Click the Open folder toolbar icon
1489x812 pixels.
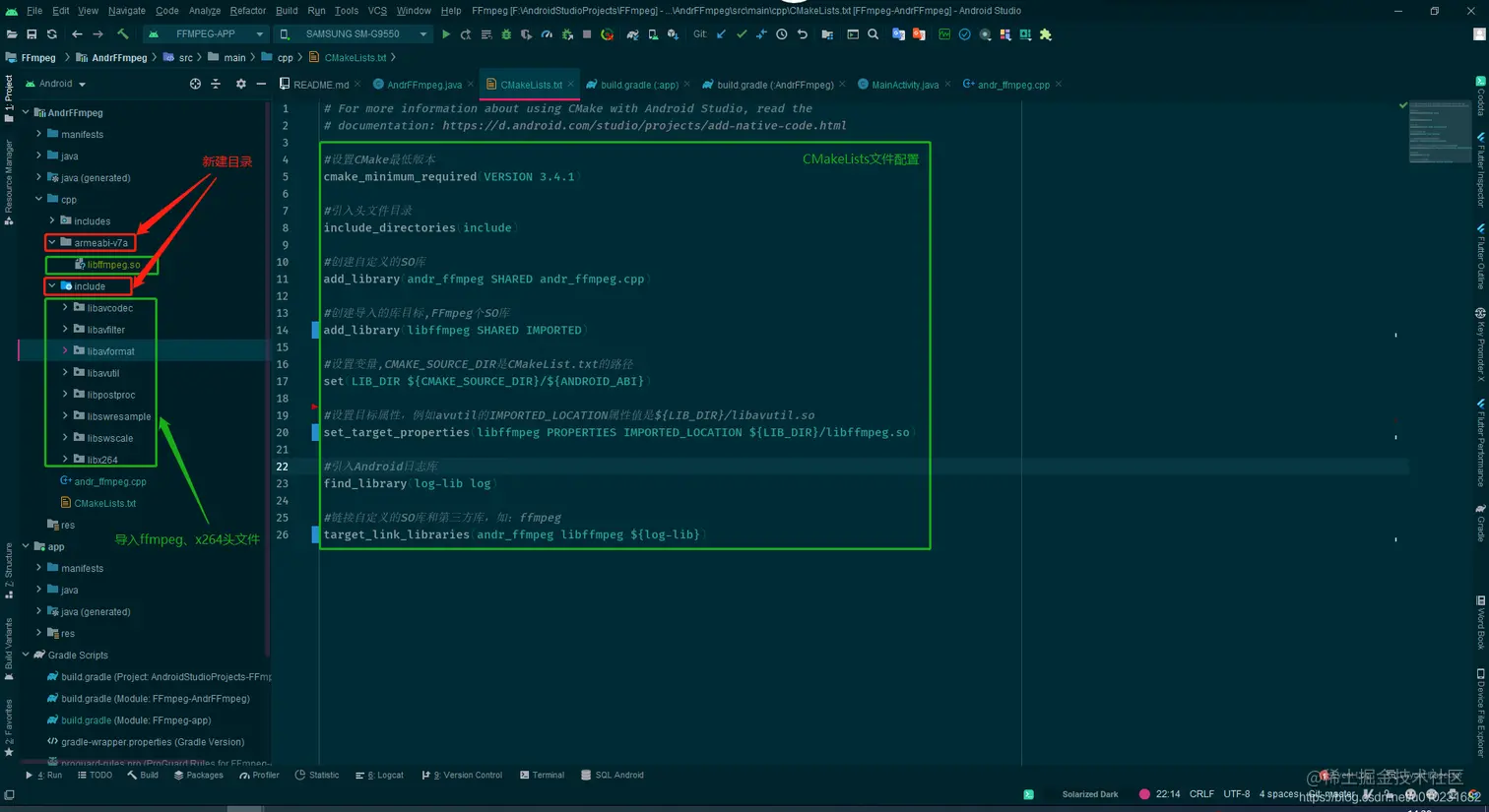click(12, 34)
